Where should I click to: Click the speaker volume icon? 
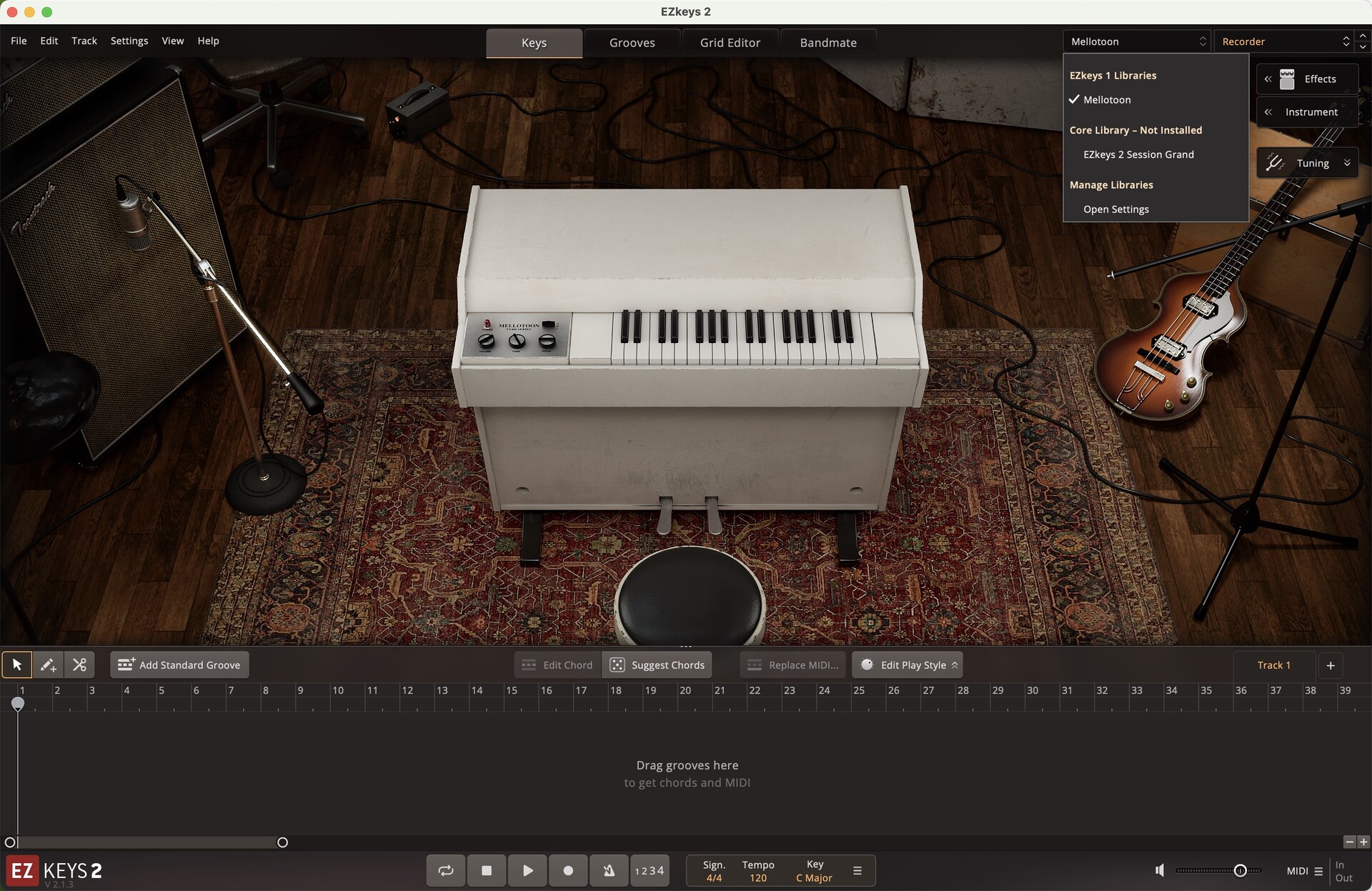(1159, 870)
